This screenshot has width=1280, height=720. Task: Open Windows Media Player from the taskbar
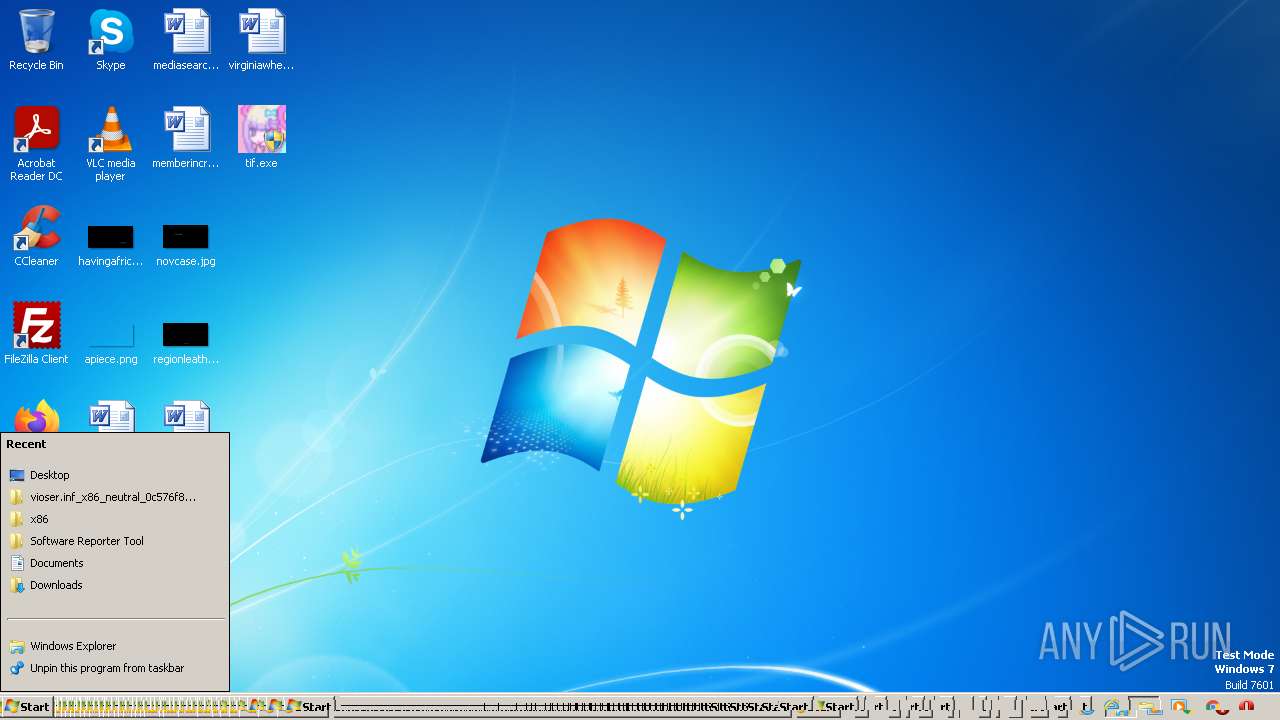click(1180, 707)
